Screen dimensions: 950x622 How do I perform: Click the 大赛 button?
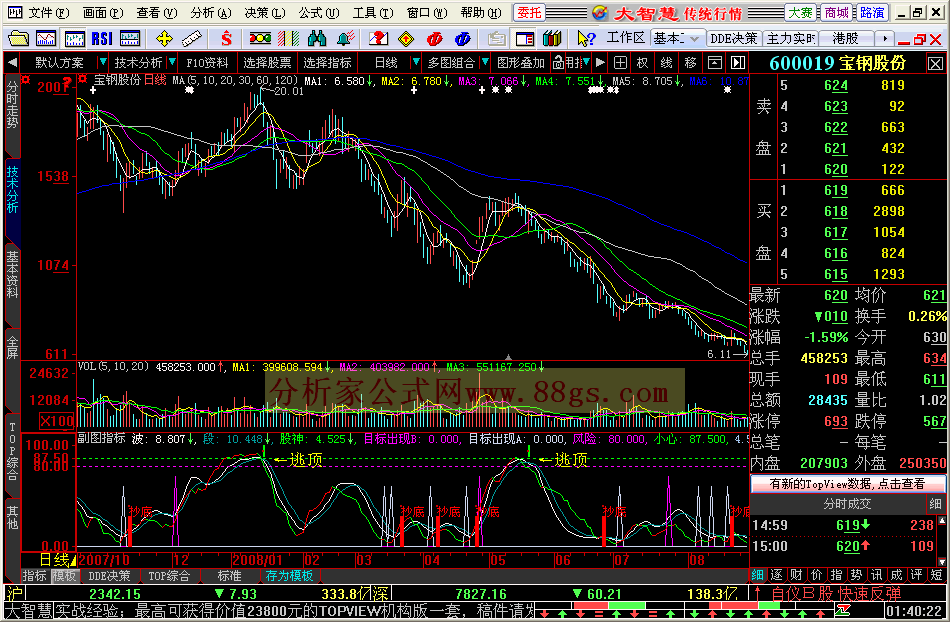click(x=800, y=12)
